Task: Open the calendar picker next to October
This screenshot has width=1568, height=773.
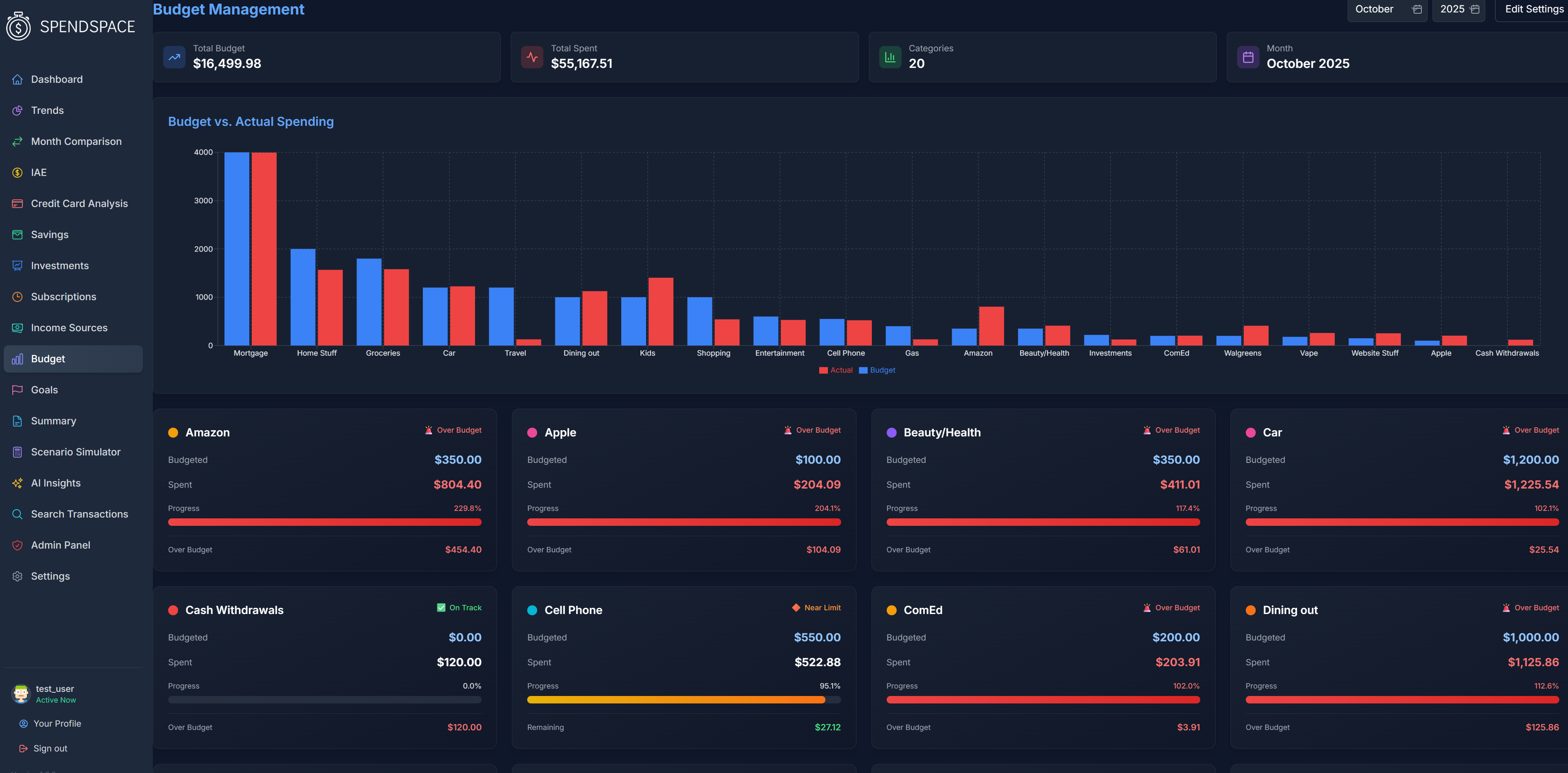Action: pos(1416,10)
